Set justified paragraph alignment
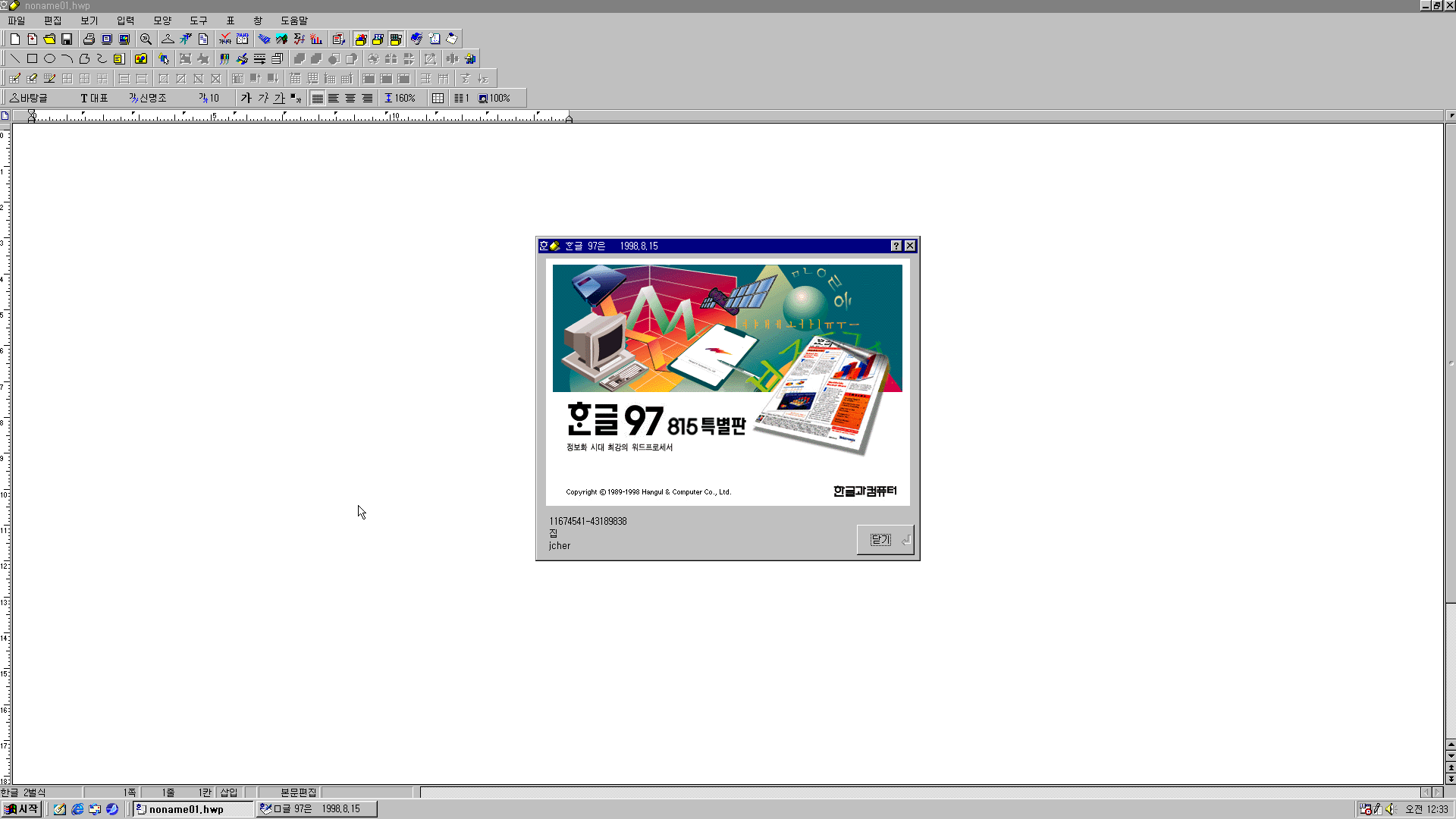The image size is (1456, 819). coord(318,98)
